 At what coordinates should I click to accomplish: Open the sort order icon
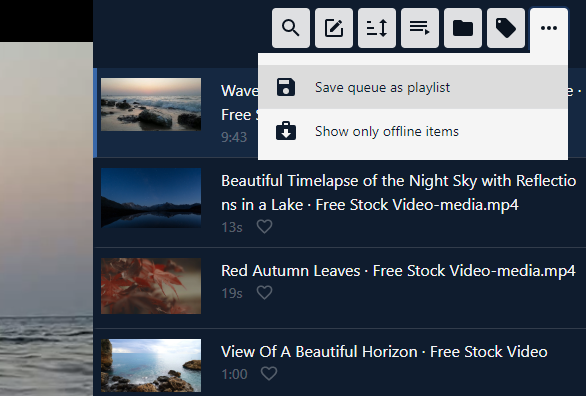[377, 28]
